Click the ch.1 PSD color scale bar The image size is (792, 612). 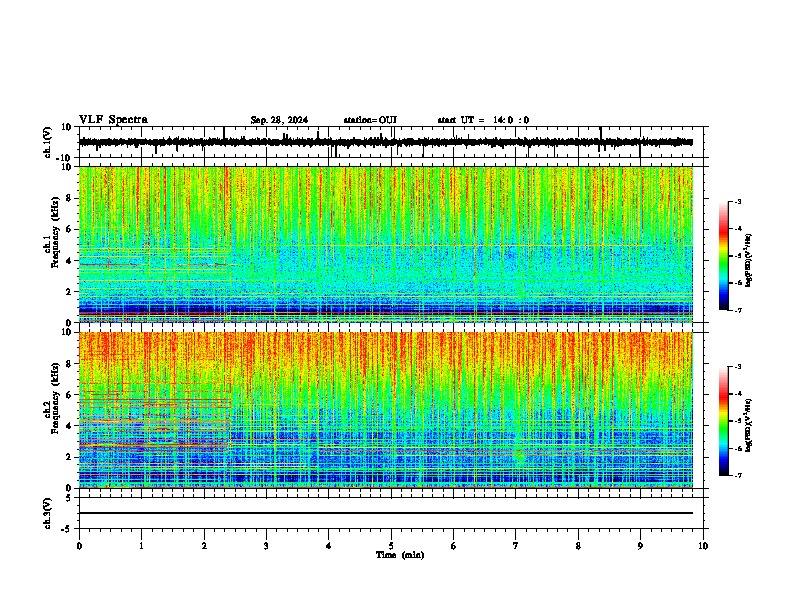click(x=724, y=256)
